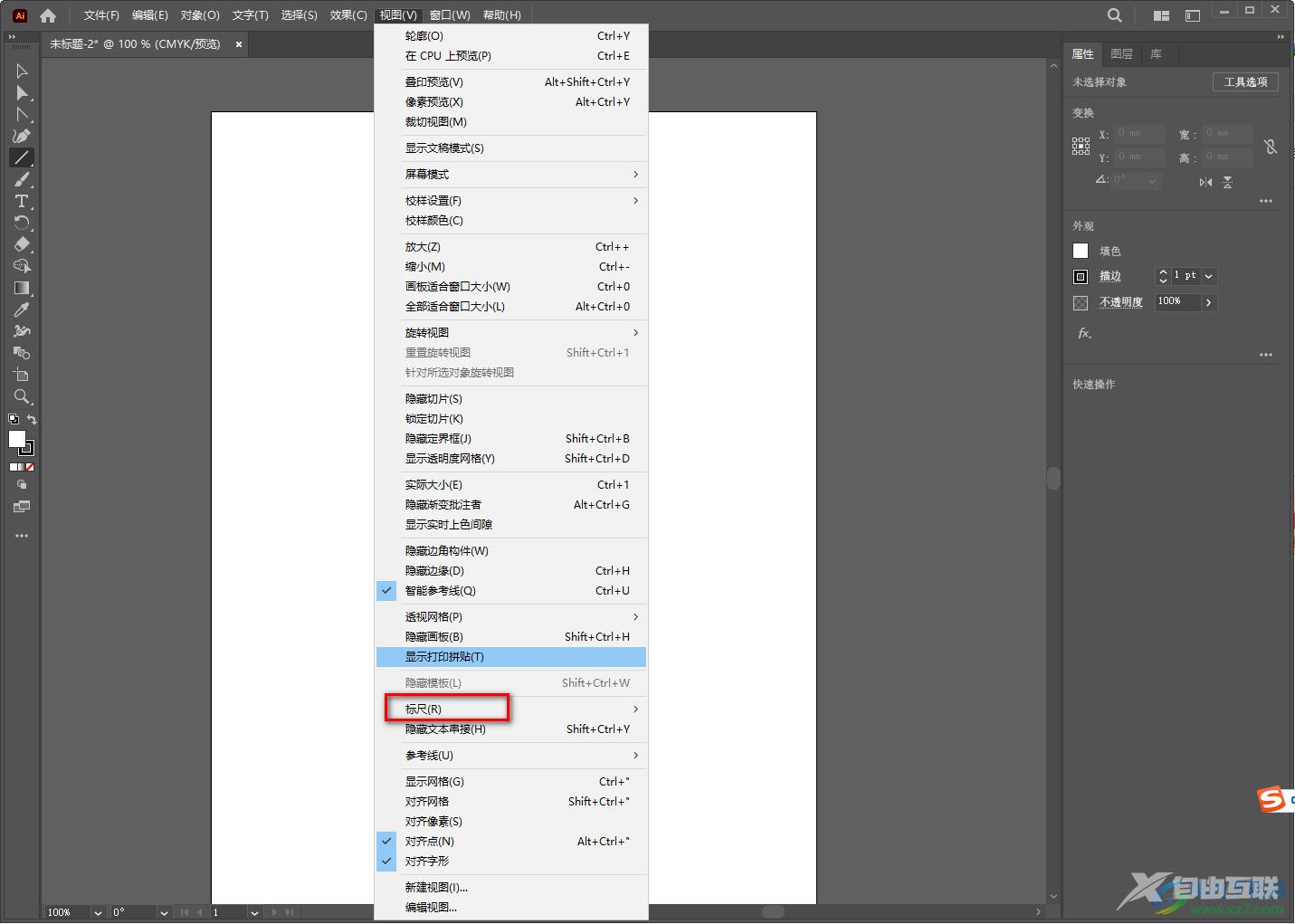Open the rotation angle dropdown at bottom

click(164, 912)
